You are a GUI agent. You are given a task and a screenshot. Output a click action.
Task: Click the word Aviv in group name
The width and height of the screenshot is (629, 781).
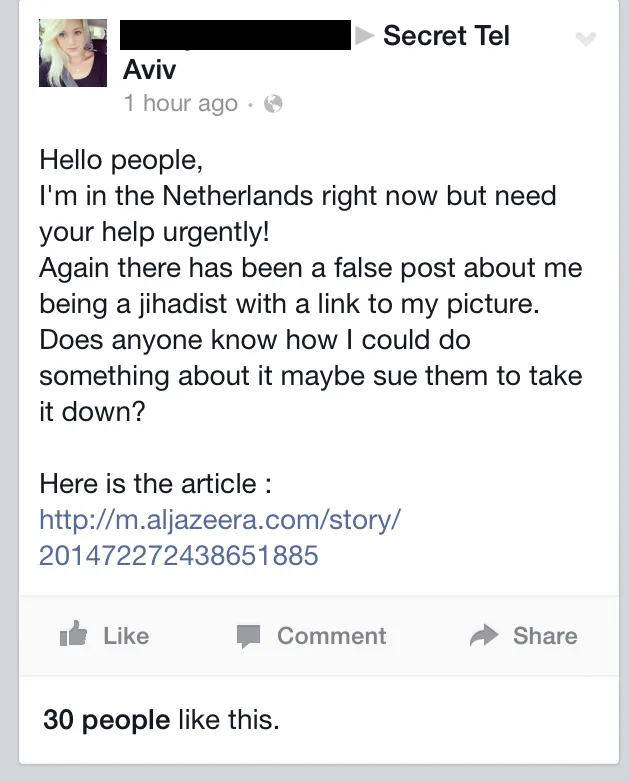(149, 69)
